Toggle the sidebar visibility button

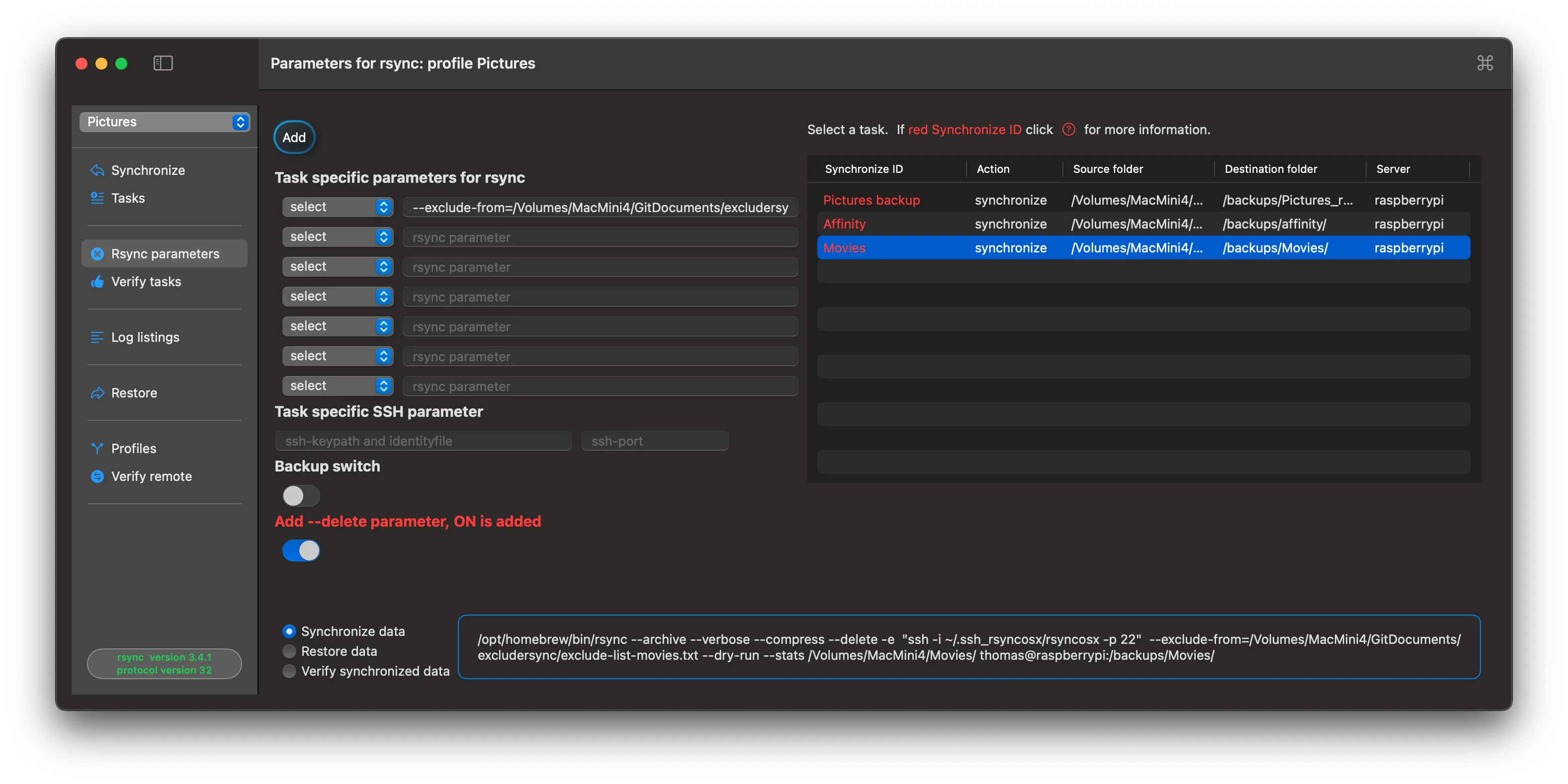click(x=163, y=63)
